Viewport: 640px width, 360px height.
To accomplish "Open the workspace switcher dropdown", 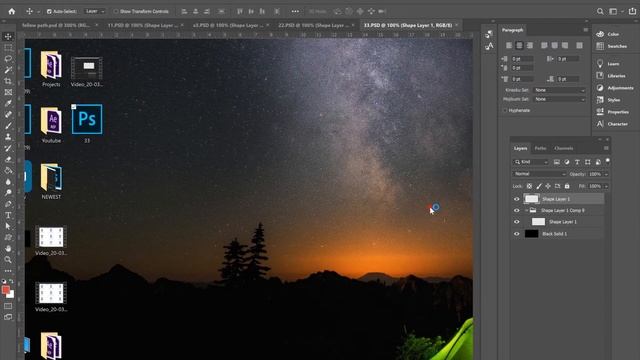I will [x=615, y=11].
